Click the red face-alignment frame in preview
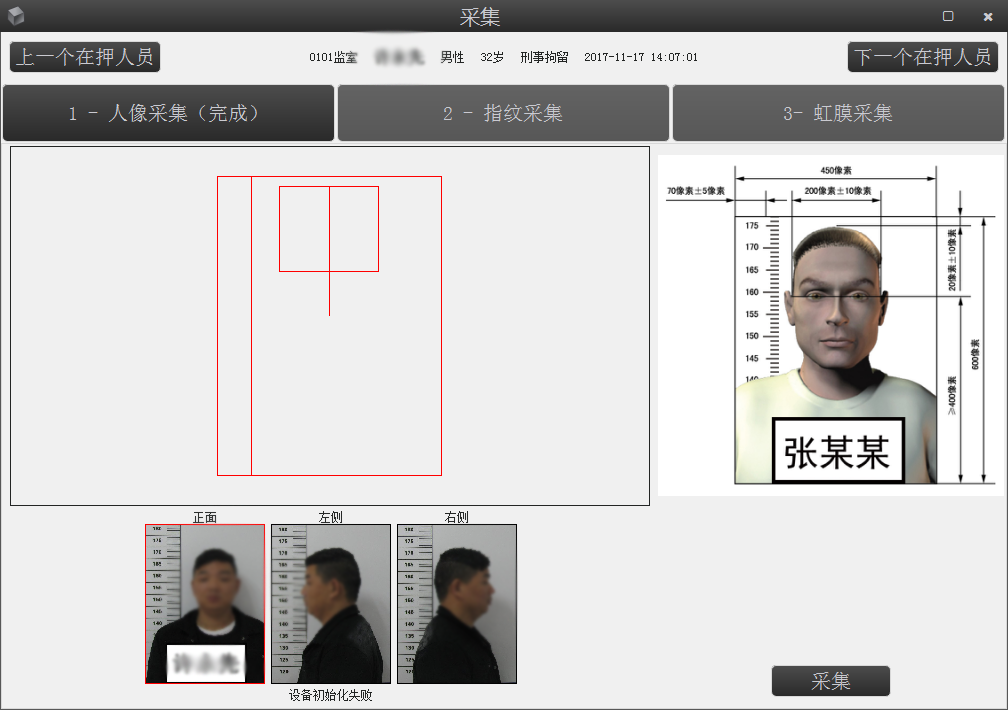Image resolution: width=1008 pixels, height=710 pixels. 329,228
